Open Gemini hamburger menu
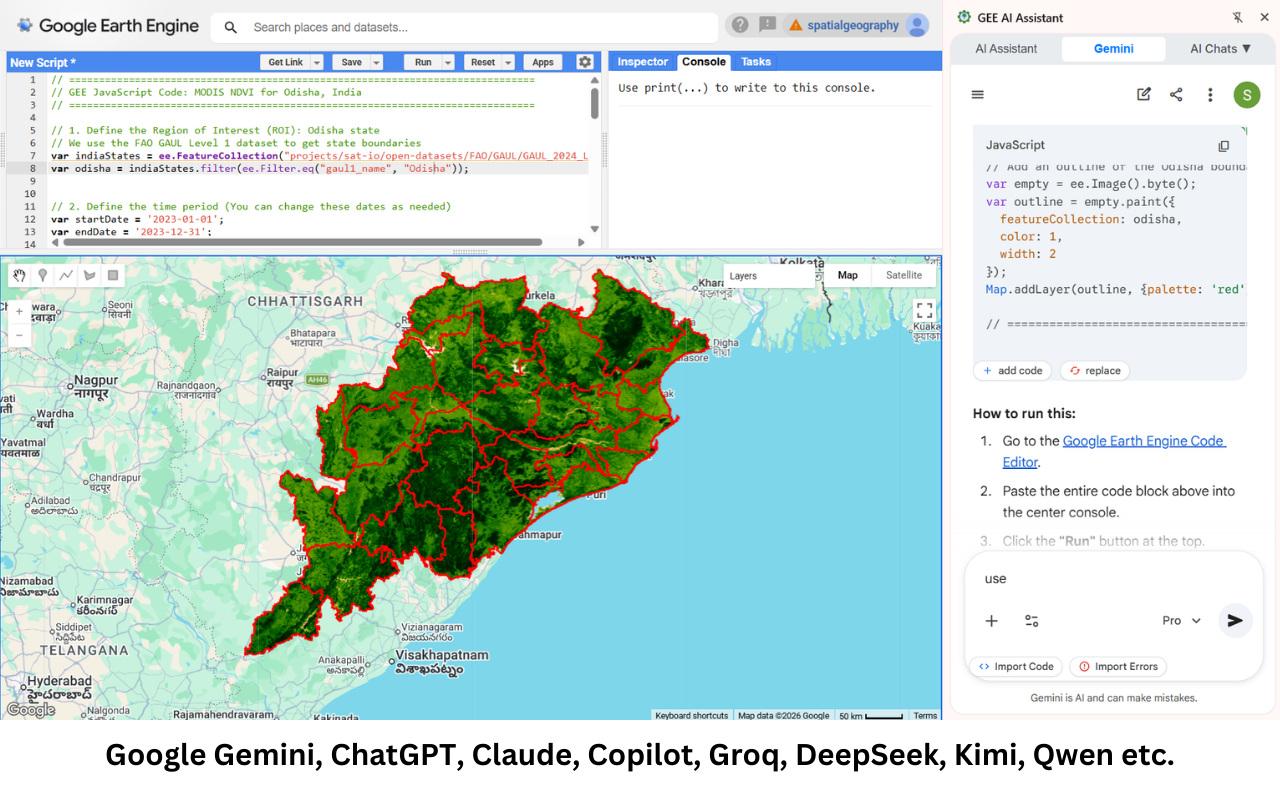Viewport: 1280px width, 800px height. [x=978, y=94]
